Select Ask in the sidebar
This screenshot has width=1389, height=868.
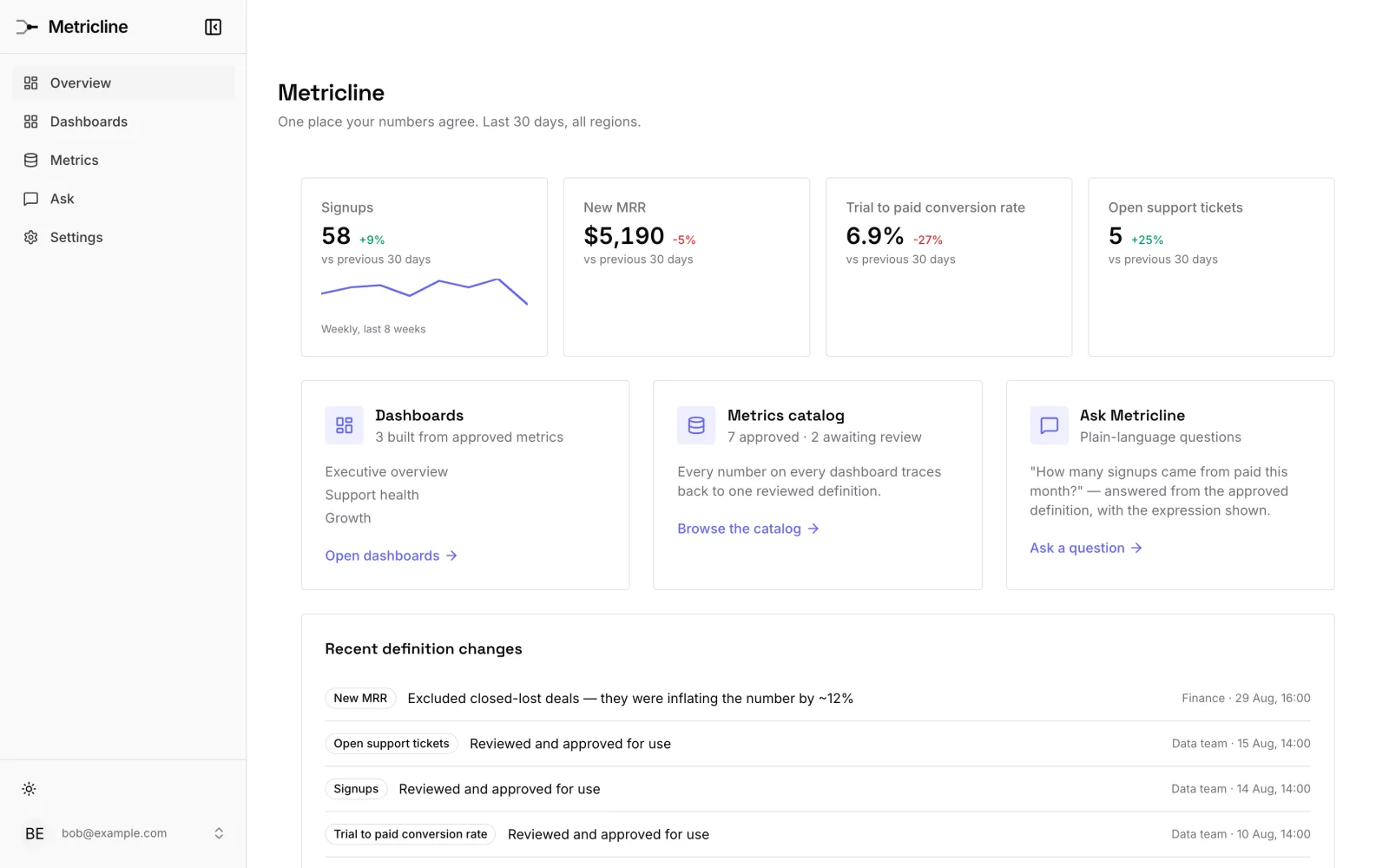click(123, 199)
